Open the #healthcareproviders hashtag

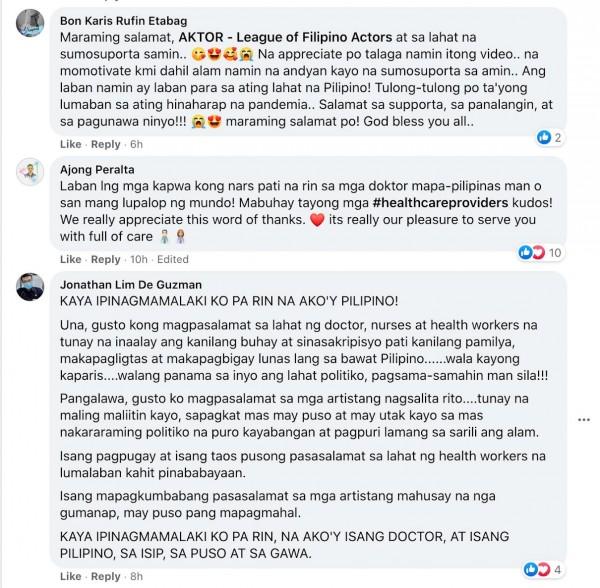point(440,203)
